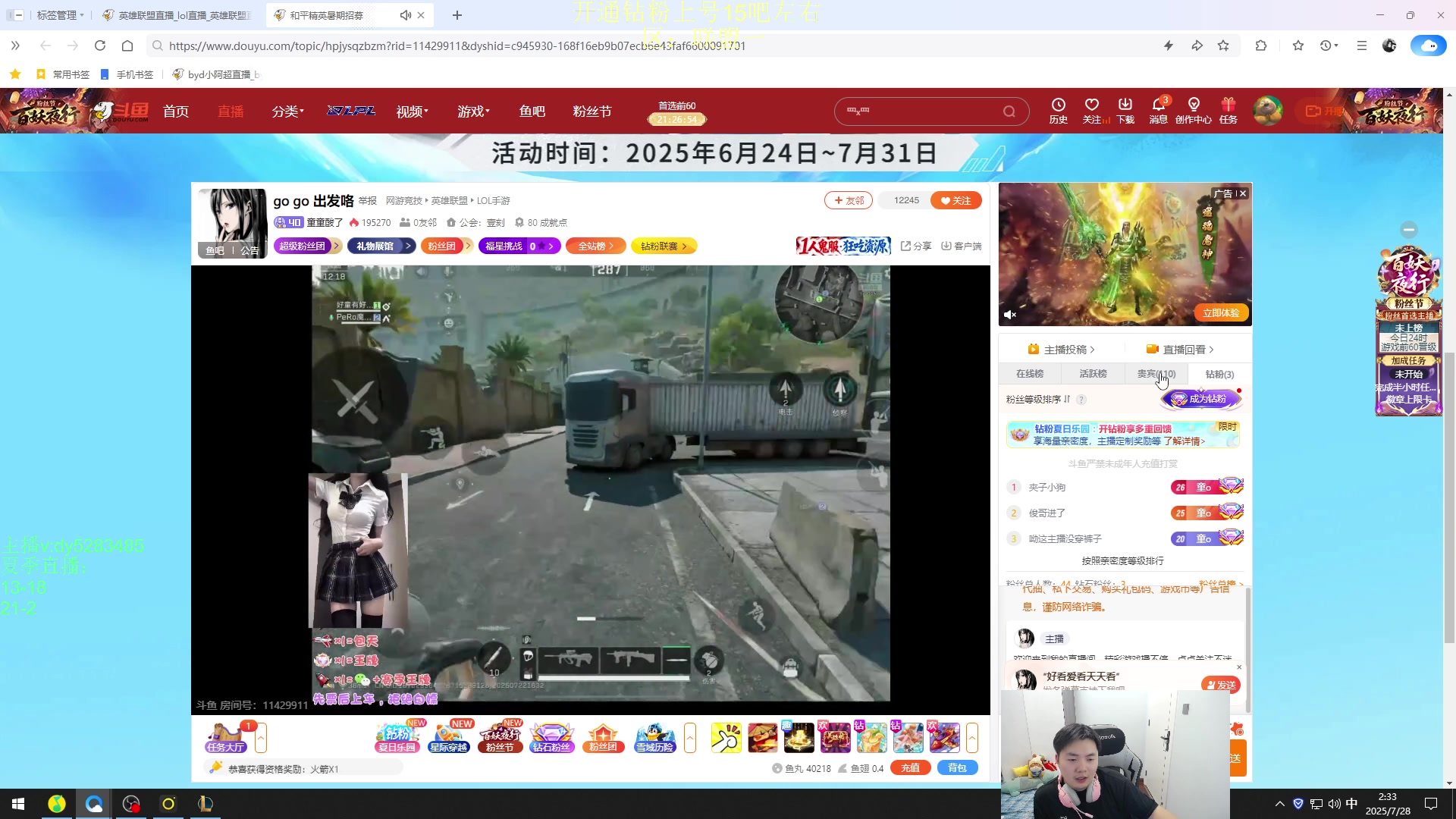
Task: Click the 成为钻粉 button
Action: pos(1200,399)
